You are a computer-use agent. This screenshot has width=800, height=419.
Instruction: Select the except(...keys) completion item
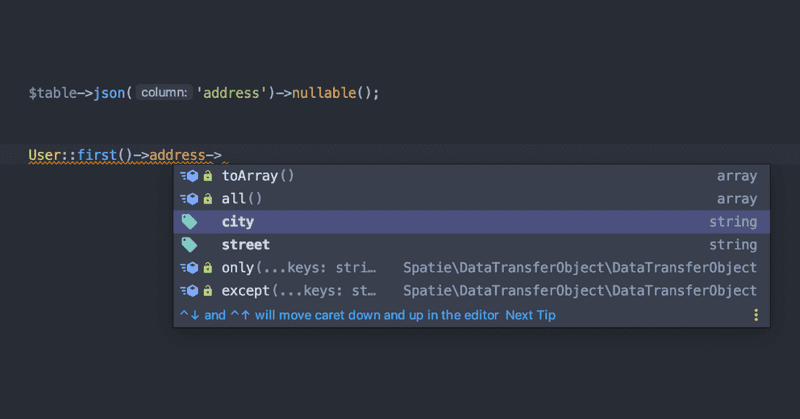tap(471, 291)
